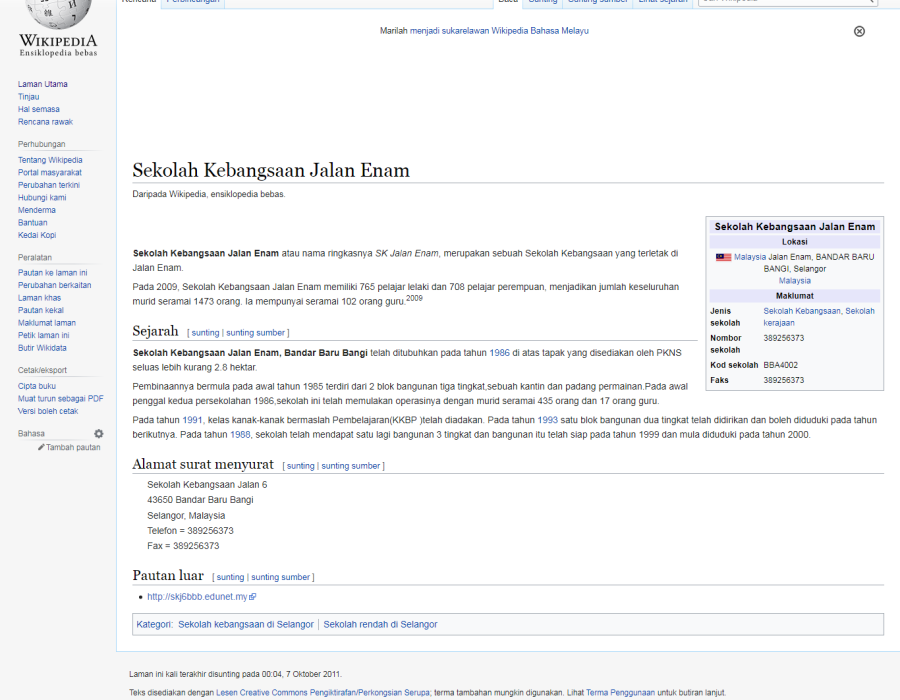
Task: Click sunting for Pautan luar section
Action: click(x=230, y=577)
